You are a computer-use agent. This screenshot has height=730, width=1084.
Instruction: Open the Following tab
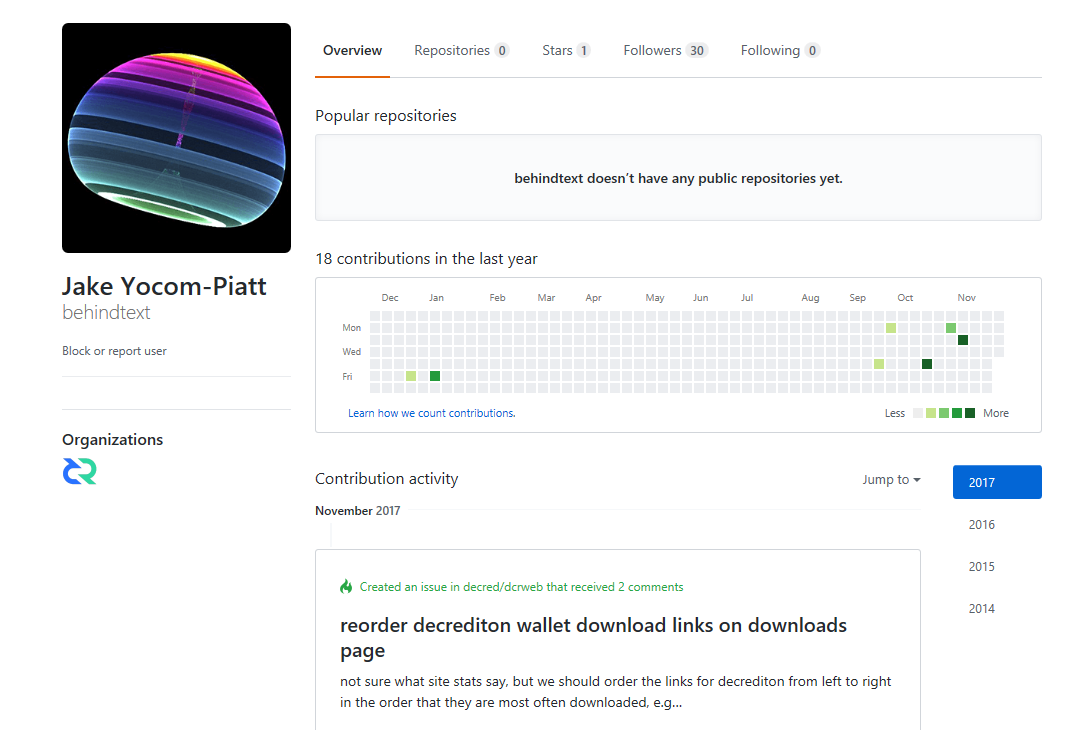tap(780, 50)
